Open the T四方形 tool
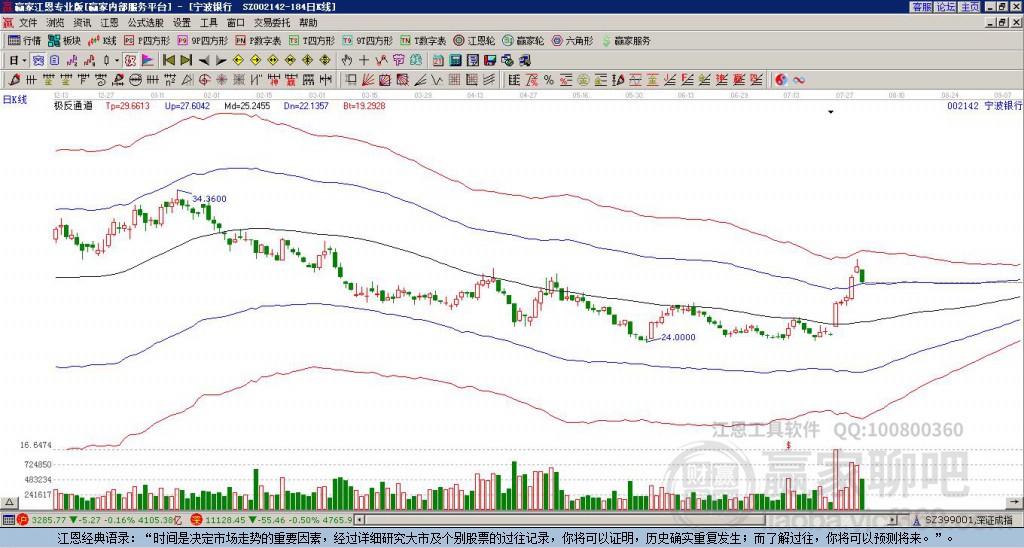 coord(312,40)
